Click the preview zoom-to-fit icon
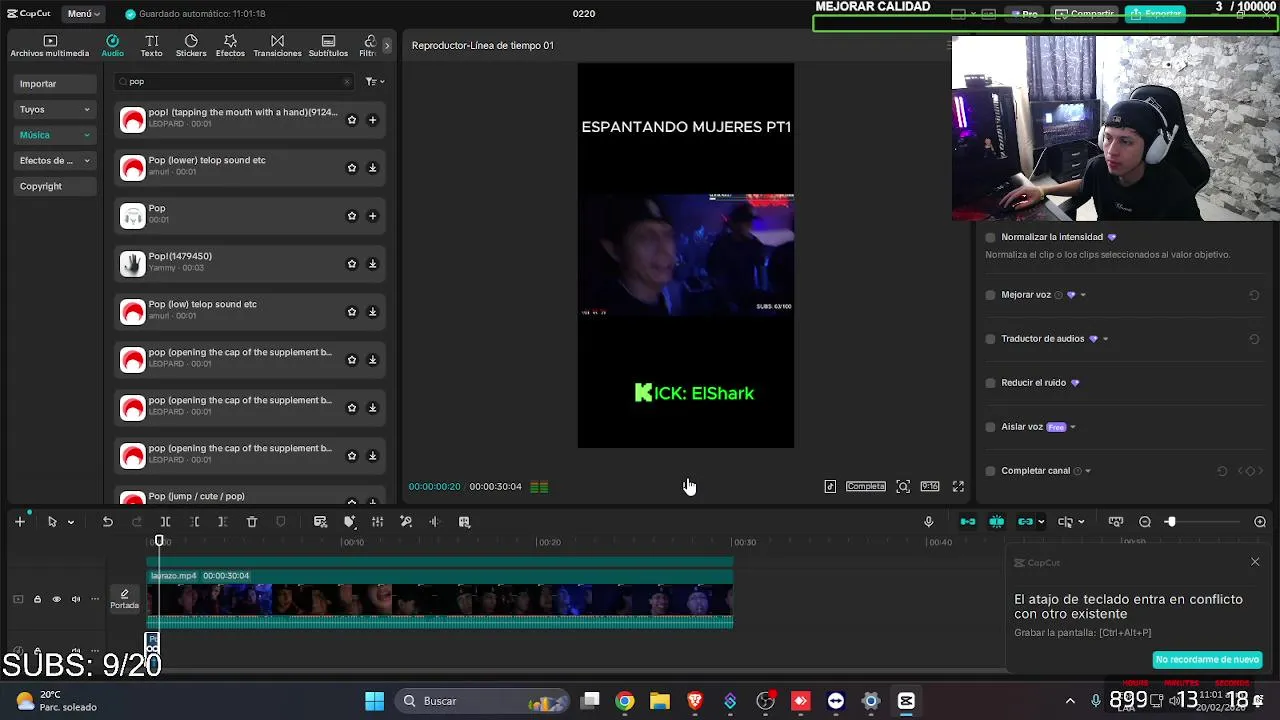The height and width of the screenshot is (720, 1280). (x=903, y=486)
